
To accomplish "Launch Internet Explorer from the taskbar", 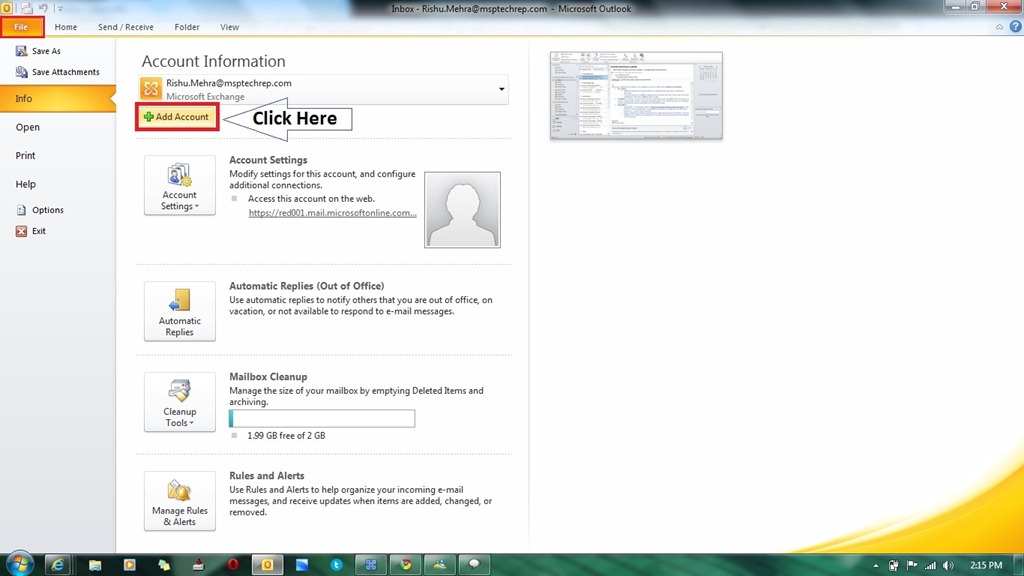I will click(57, 565).
